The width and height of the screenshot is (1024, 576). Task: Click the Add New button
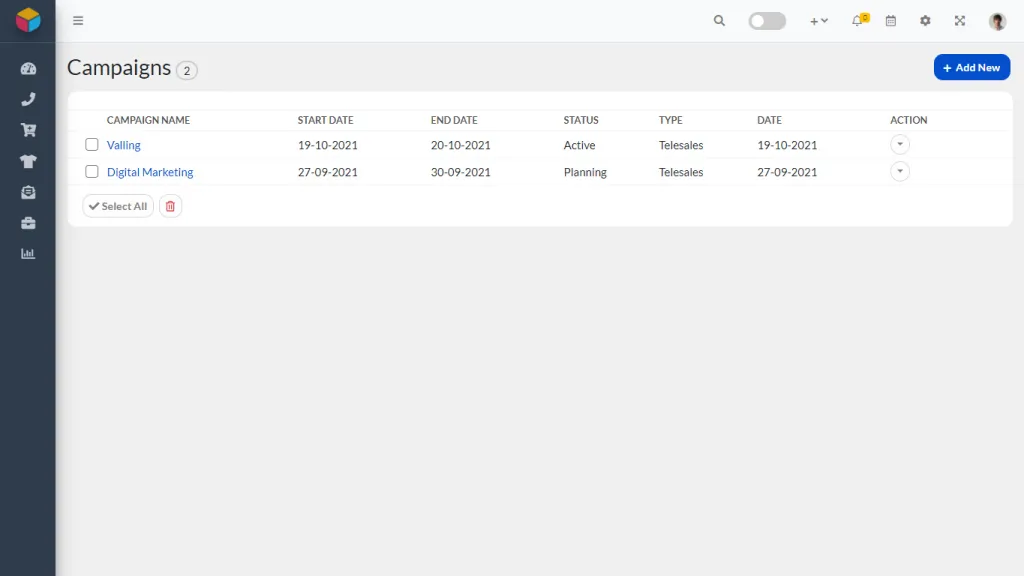[x=972, y=67]
